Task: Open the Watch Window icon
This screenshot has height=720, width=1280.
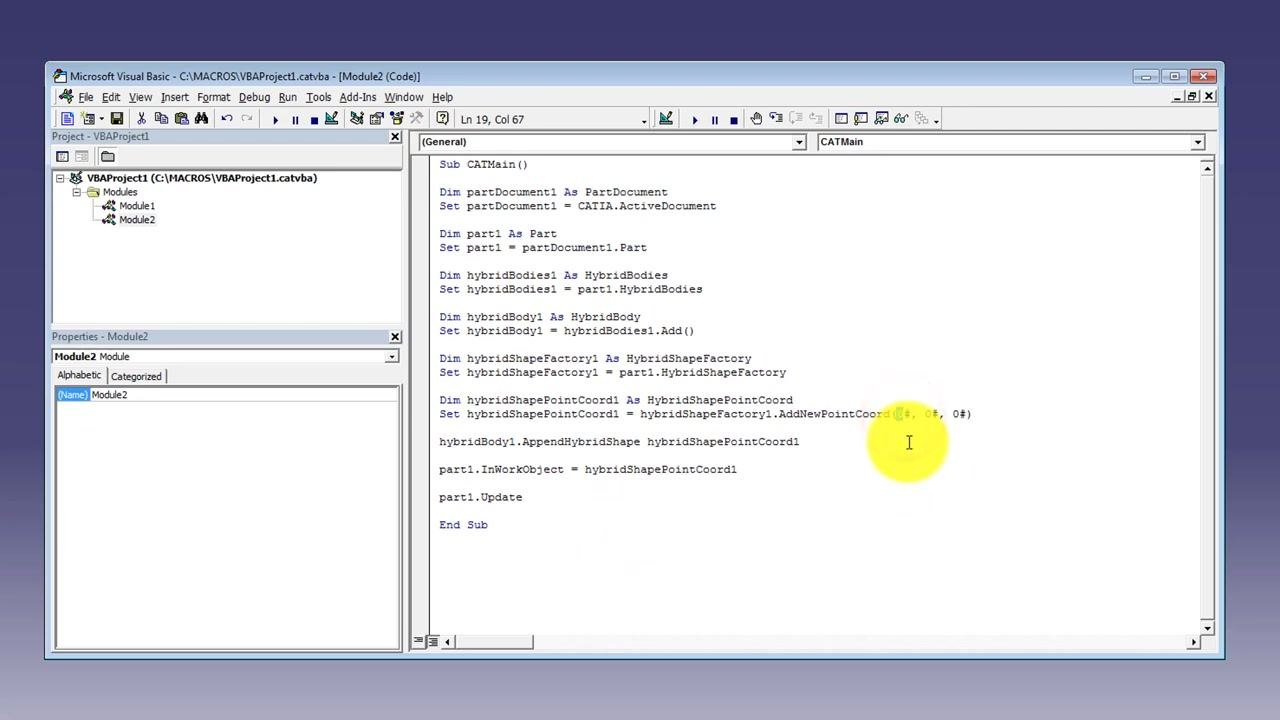Action: tap(881, 119)
